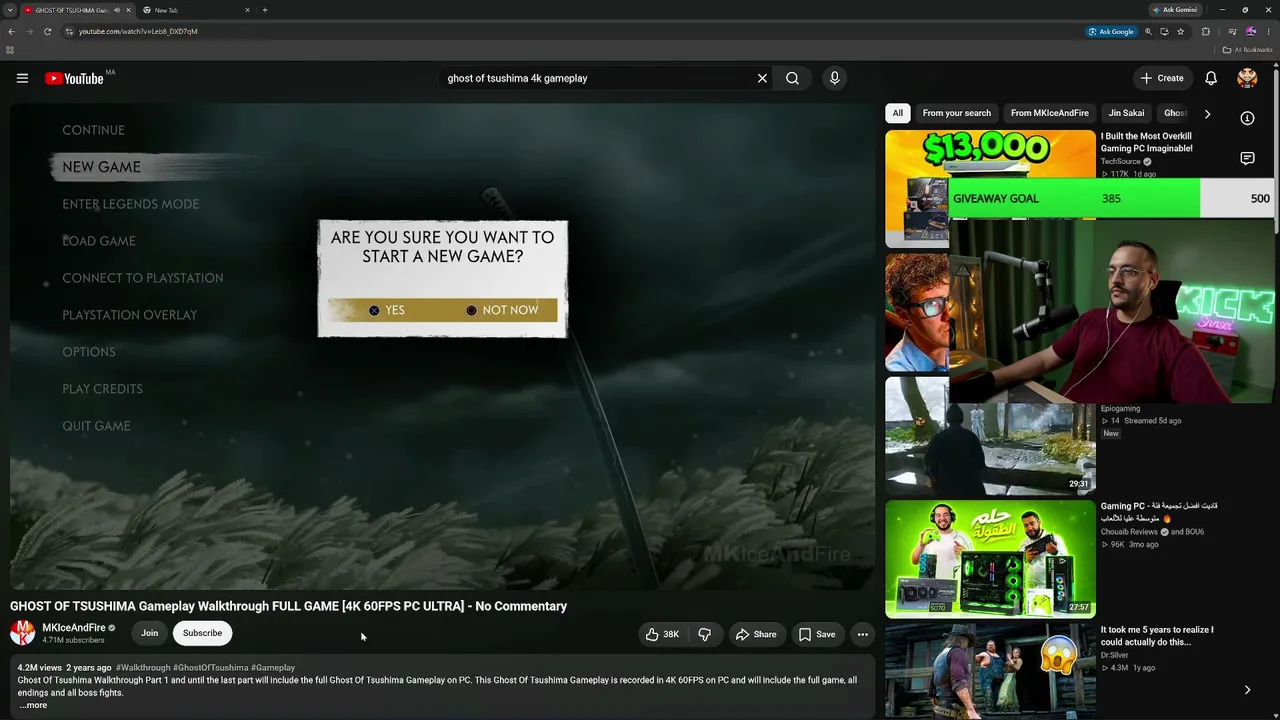Save the video to a playlist
Viewport: 1280px width, 720px height.
[817, 634]
